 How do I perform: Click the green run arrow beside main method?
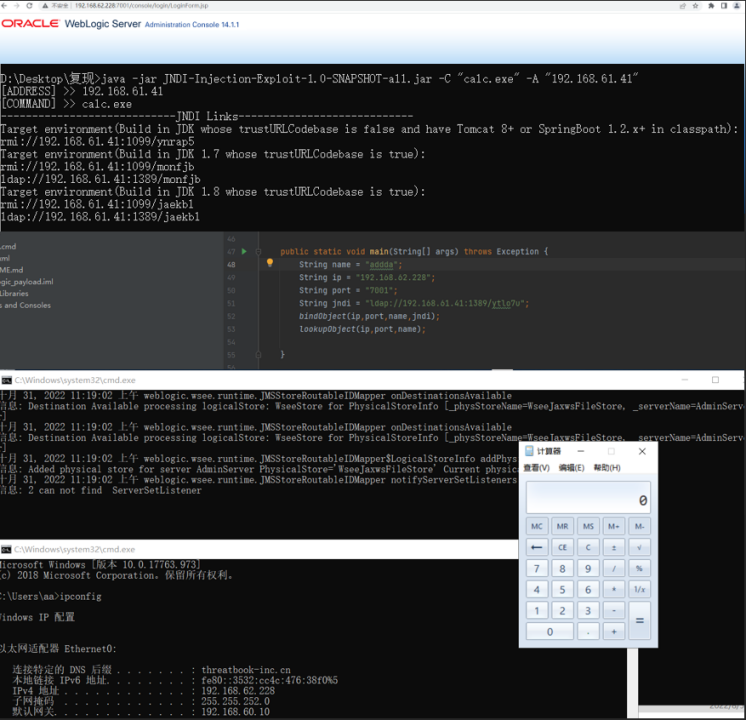coord(244,251)
